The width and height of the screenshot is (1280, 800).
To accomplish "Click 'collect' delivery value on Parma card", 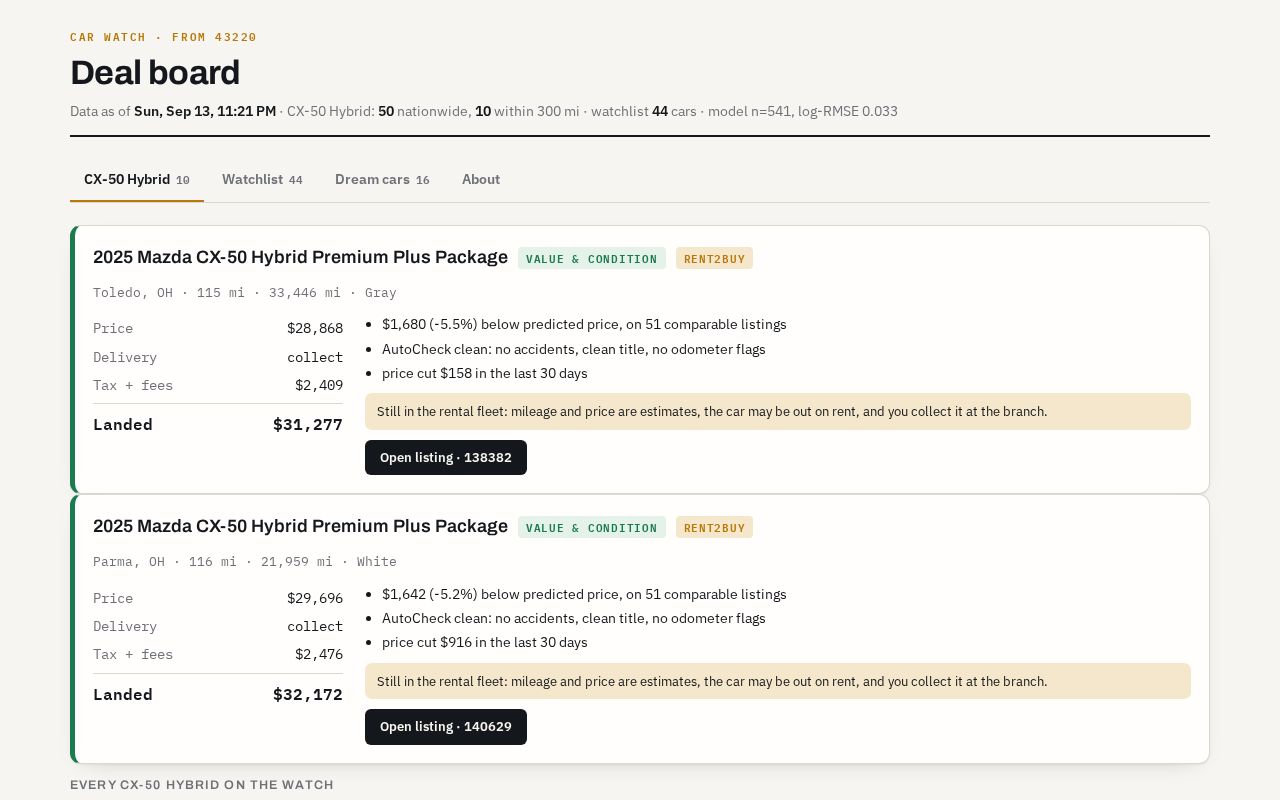I will point(315,627).
